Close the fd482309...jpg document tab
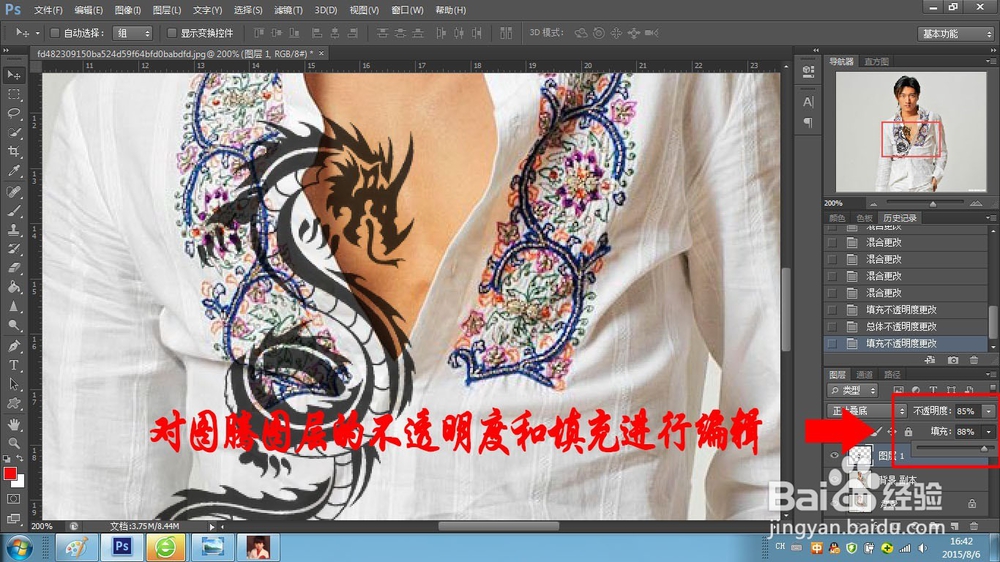The height and width of the screenshot is (562, 1000). (x=321, y=54)
